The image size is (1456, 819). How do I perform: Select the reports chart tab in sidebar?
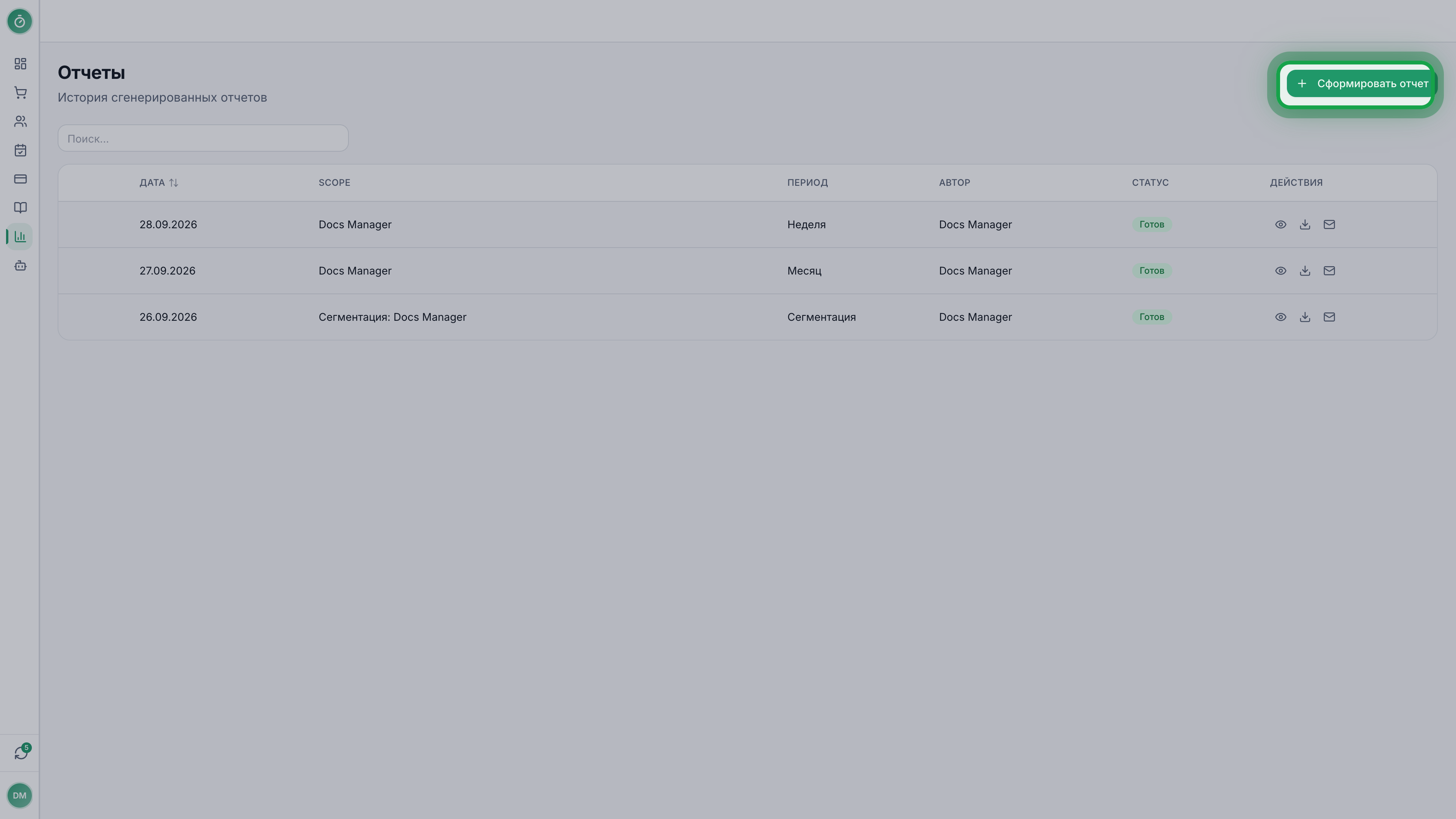tap(20, 237)
